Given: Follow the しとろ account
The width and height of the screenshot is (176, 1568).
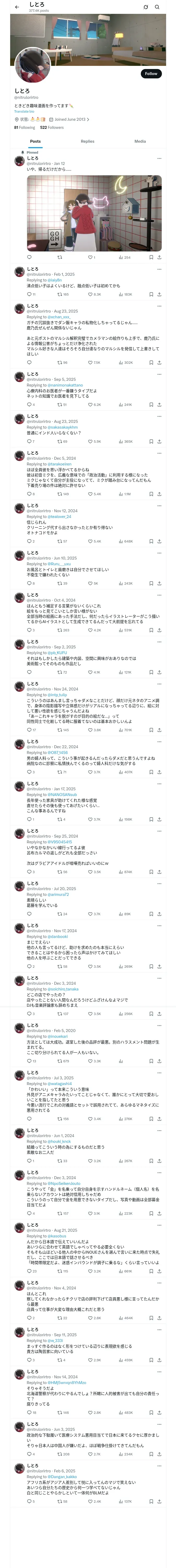Looking at the screenshot, I should [150, 74].
